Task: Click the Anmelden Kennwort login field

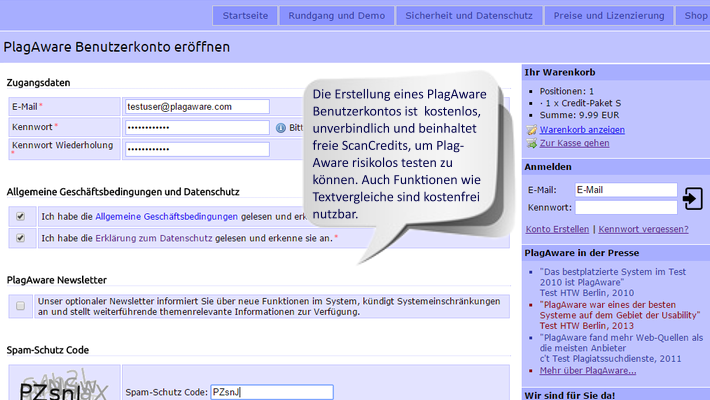Action: [x=626, y=207]
